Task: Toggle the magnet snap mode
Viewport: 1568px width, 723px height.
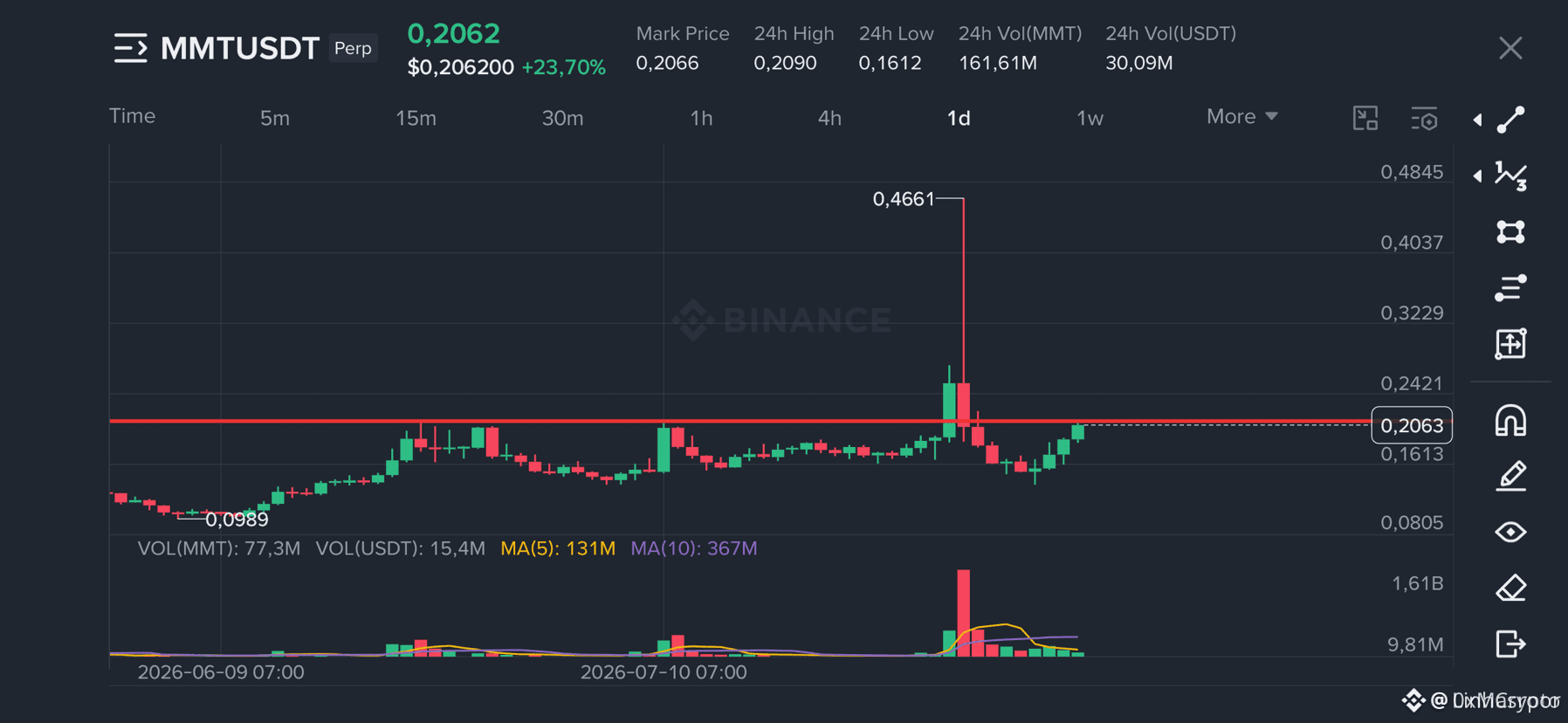Action: (1511, 421)
